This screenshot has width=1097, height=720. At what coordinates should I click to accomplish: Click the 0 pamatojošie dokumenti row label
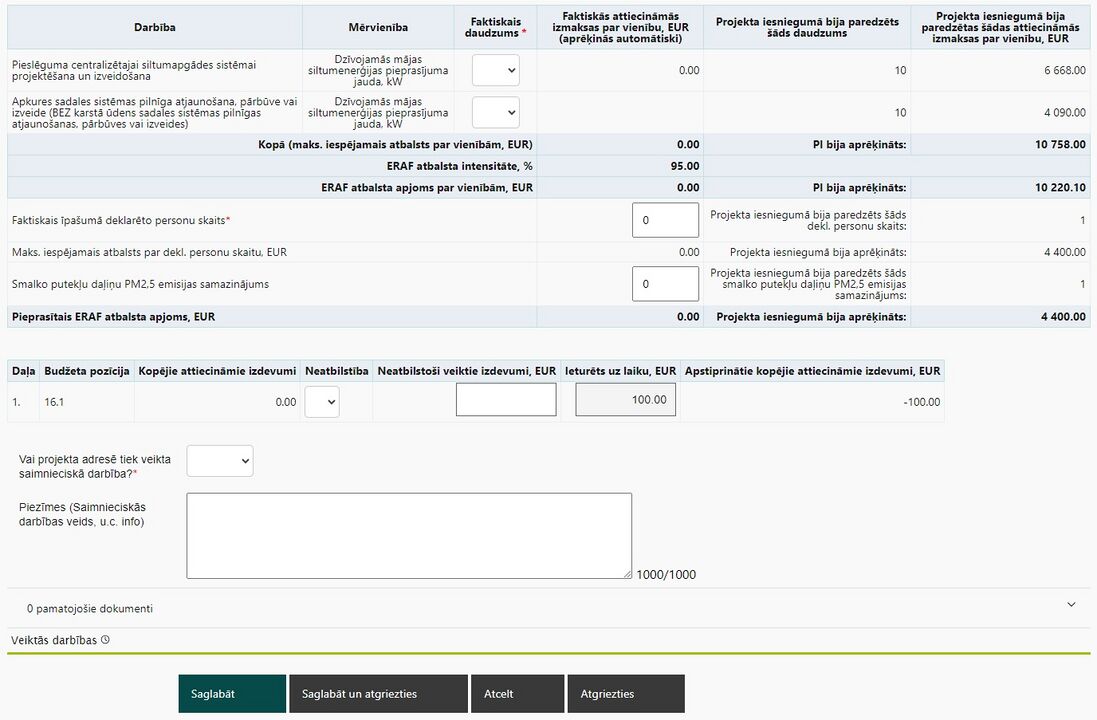90,609
